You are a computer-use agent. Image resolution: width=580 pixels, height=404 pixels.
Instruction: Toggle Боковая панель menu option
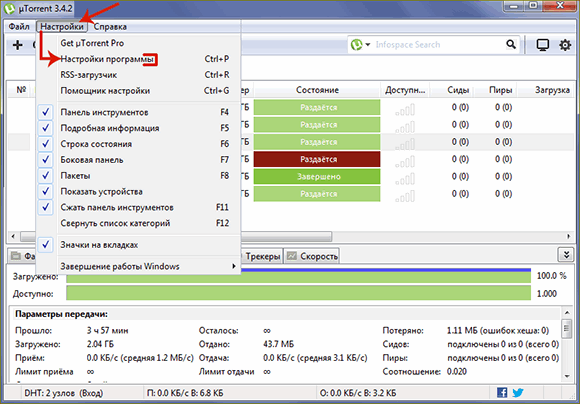click(138, 160)
